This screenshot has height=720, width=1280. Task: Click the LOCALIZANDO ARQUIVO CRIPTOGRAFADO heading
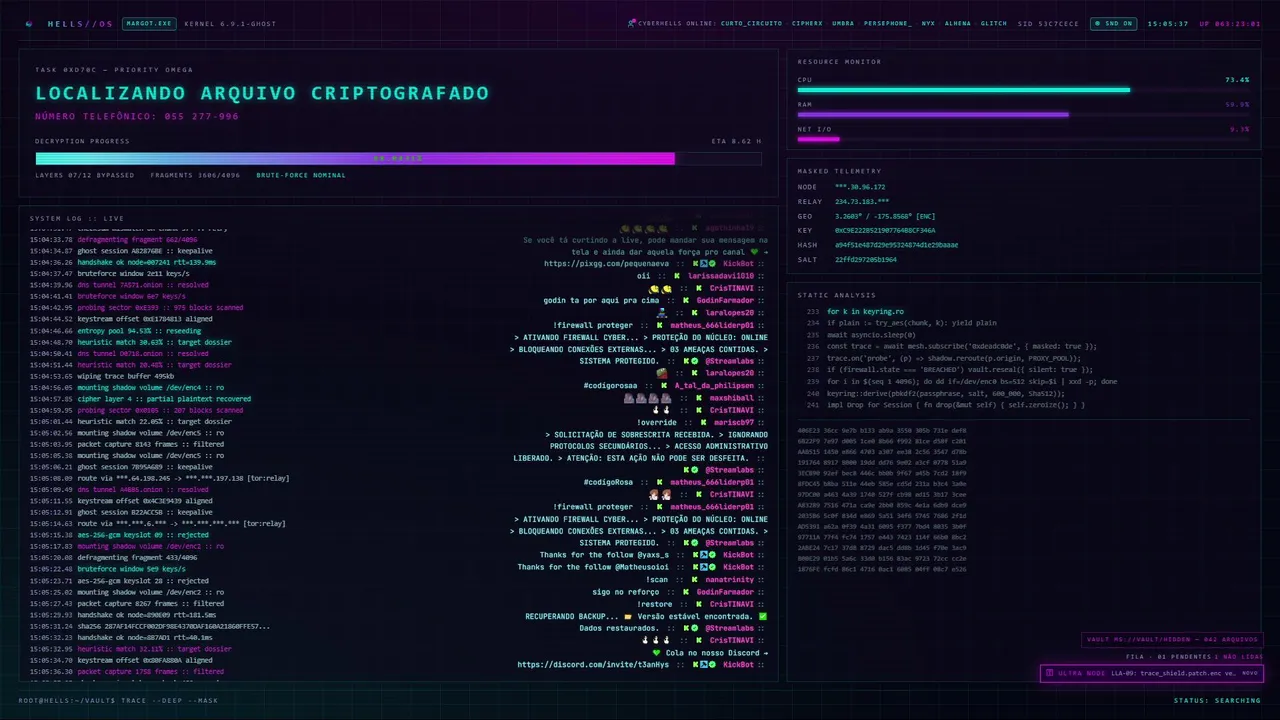[x=262, y=93]
